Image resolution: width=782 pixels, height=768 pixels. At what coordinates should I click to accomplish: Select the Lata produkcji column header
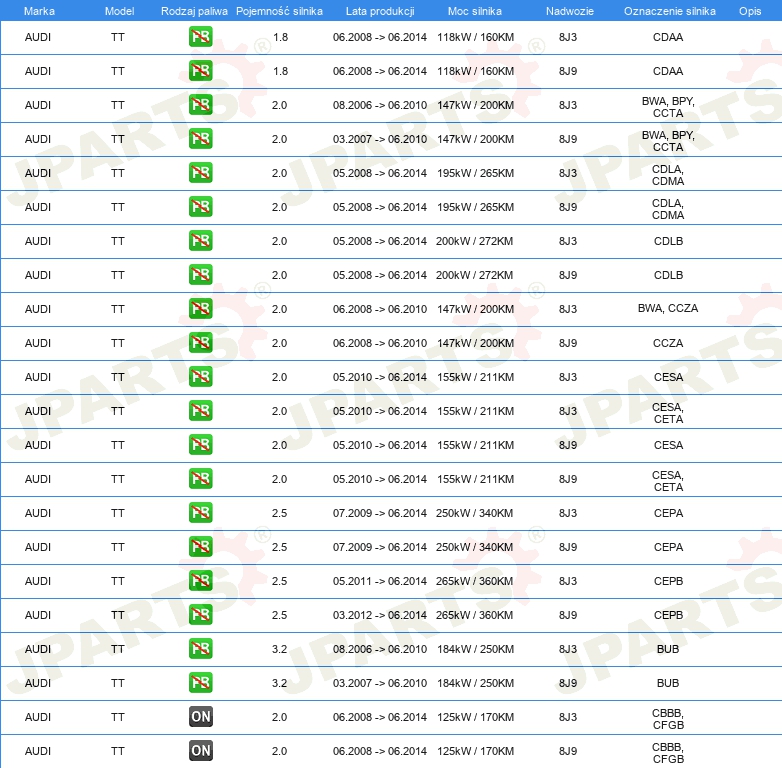coord(380,11)
